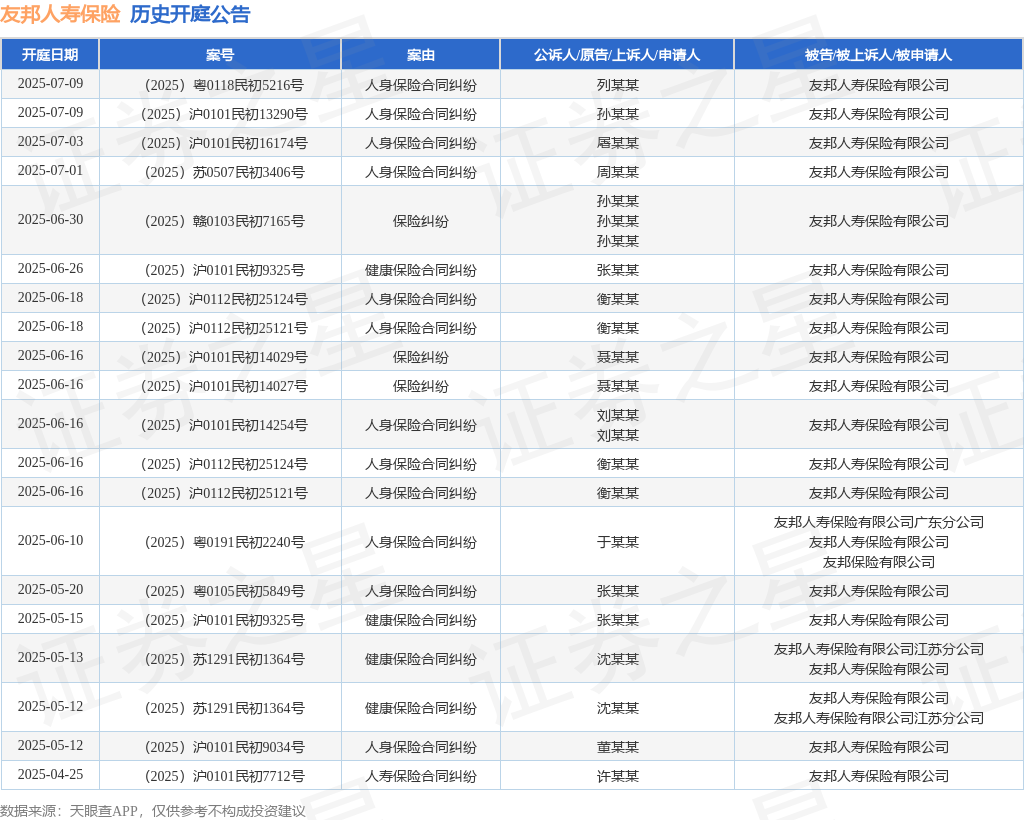Click case cause 人寿保险合同纠纷
This screenshot has height=820, width=1024.
[x=421, y=776]
